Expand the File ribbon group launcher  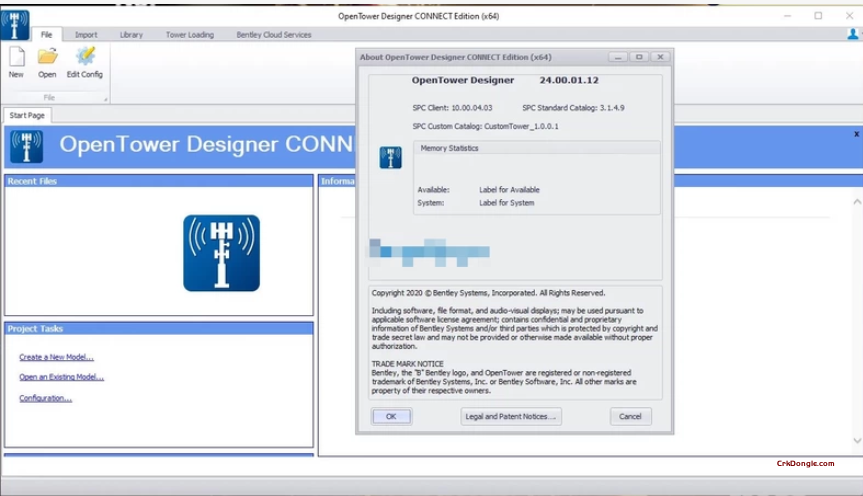105,99
